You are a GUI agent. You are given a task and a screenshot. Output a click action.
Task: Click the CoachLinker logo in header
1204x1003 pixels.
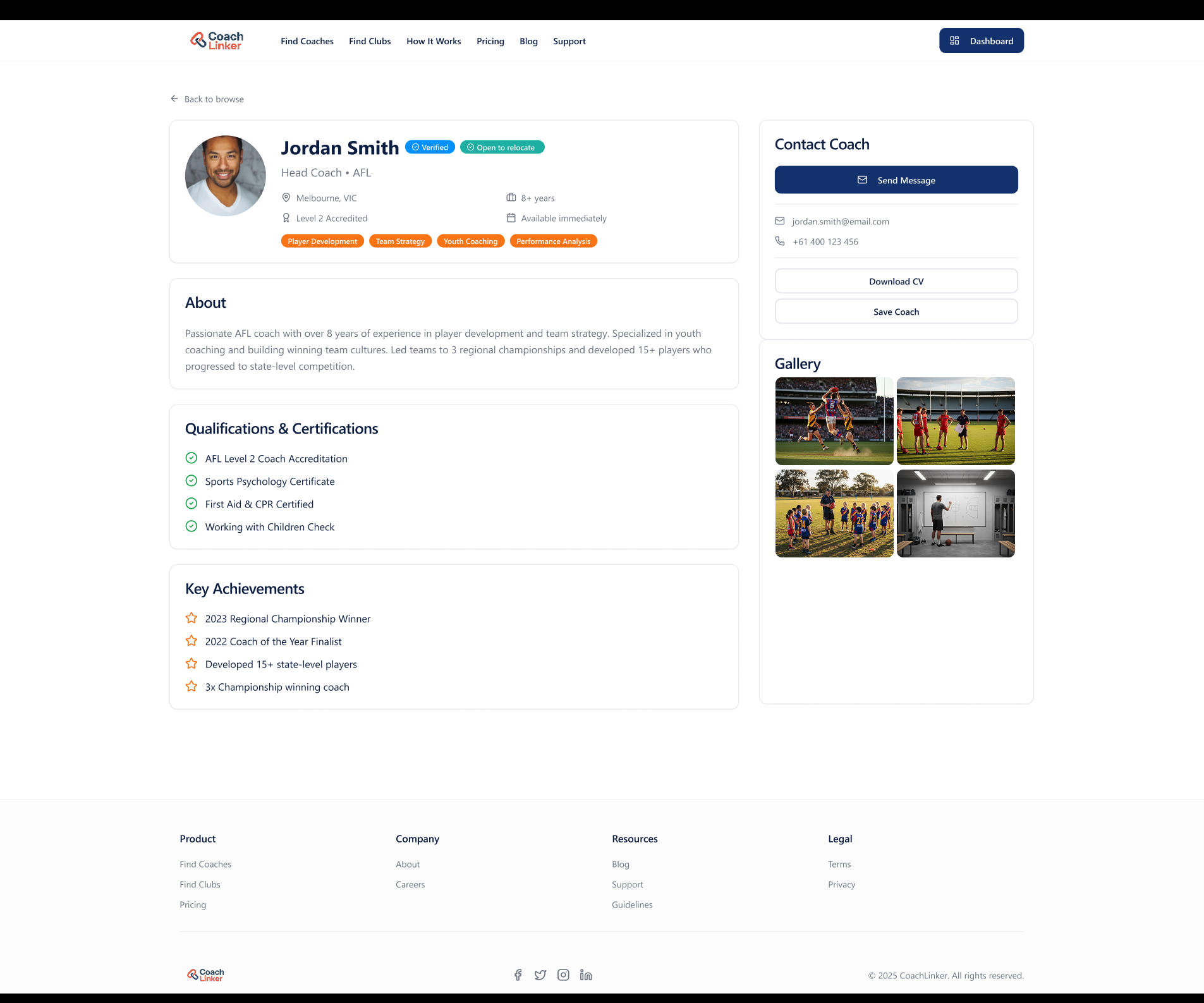click(217, 41)
